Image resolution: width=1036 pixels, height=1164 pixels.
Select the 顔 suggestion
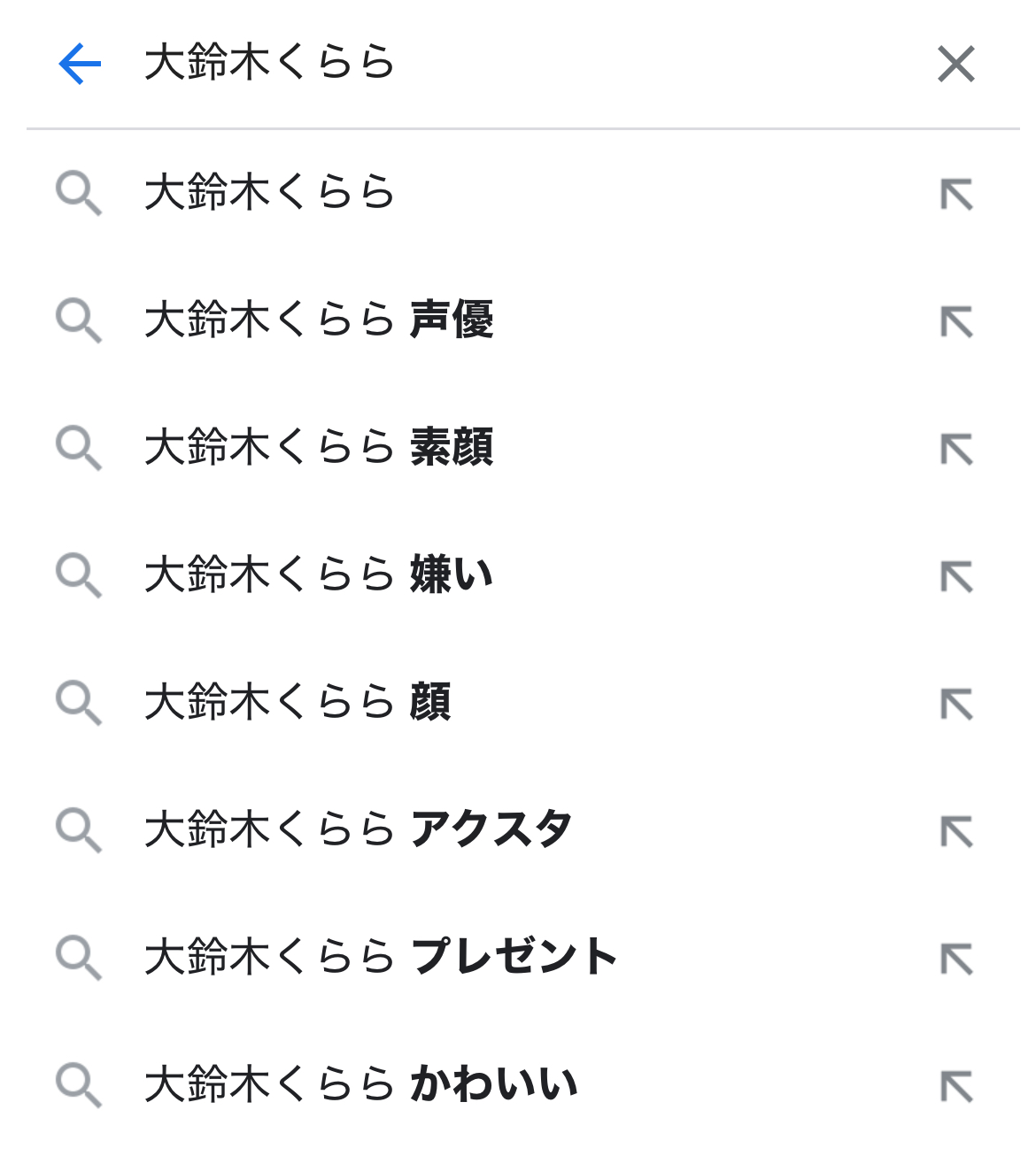click(298, 702)
